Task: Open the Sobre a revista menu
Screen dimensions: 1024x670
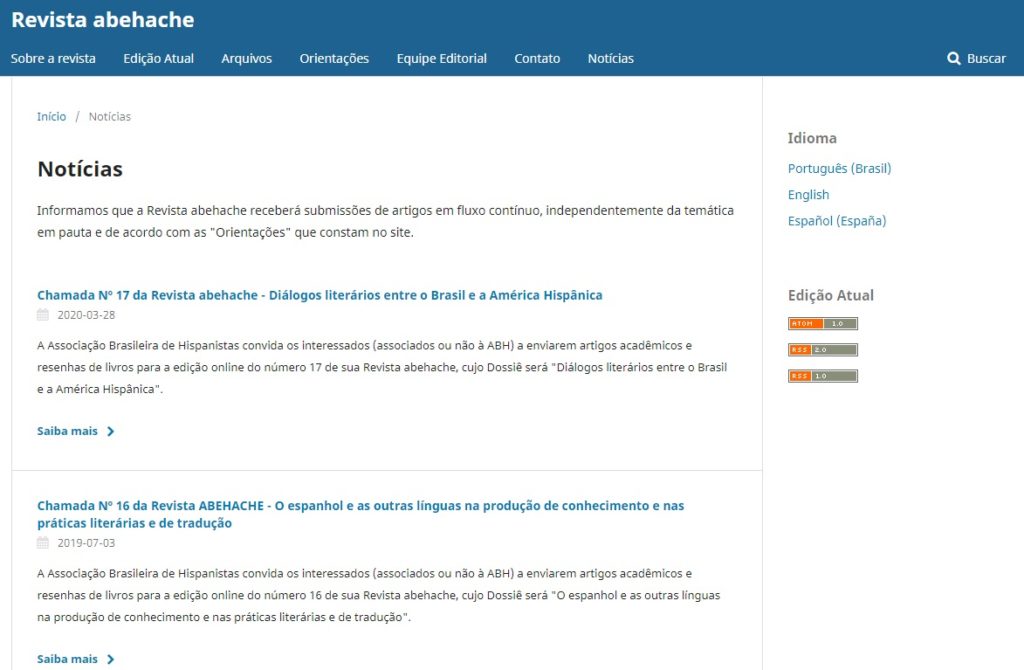Action: 53,59
